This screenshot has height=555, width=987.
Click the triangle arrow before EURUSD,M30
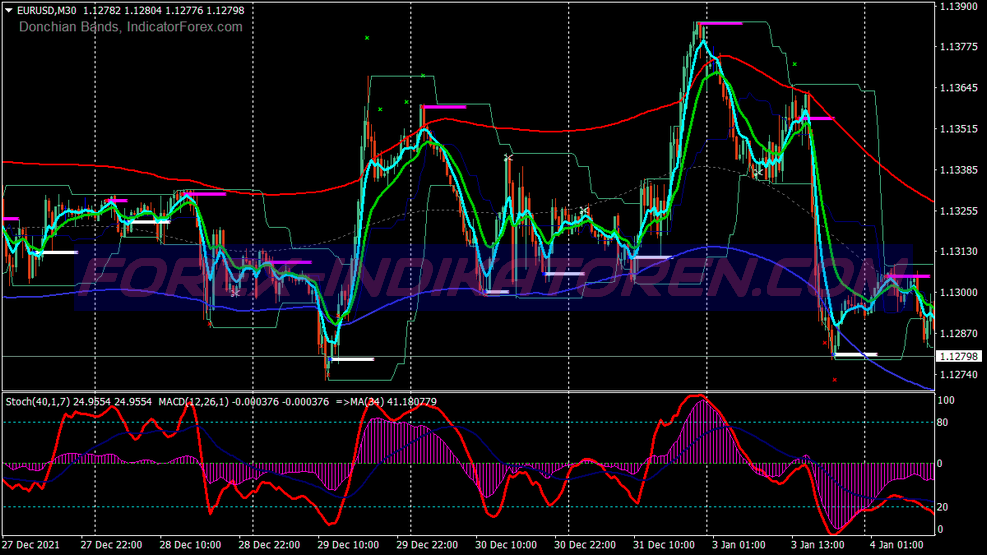pyautogui.click(x=9, y=10)
